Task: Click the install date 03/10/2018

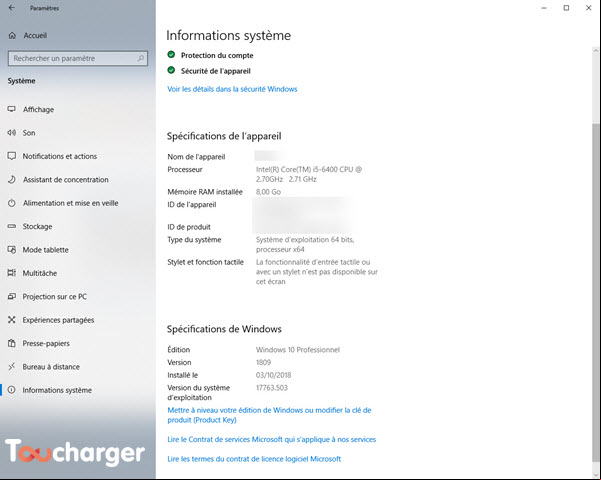Action: (273, 375)
